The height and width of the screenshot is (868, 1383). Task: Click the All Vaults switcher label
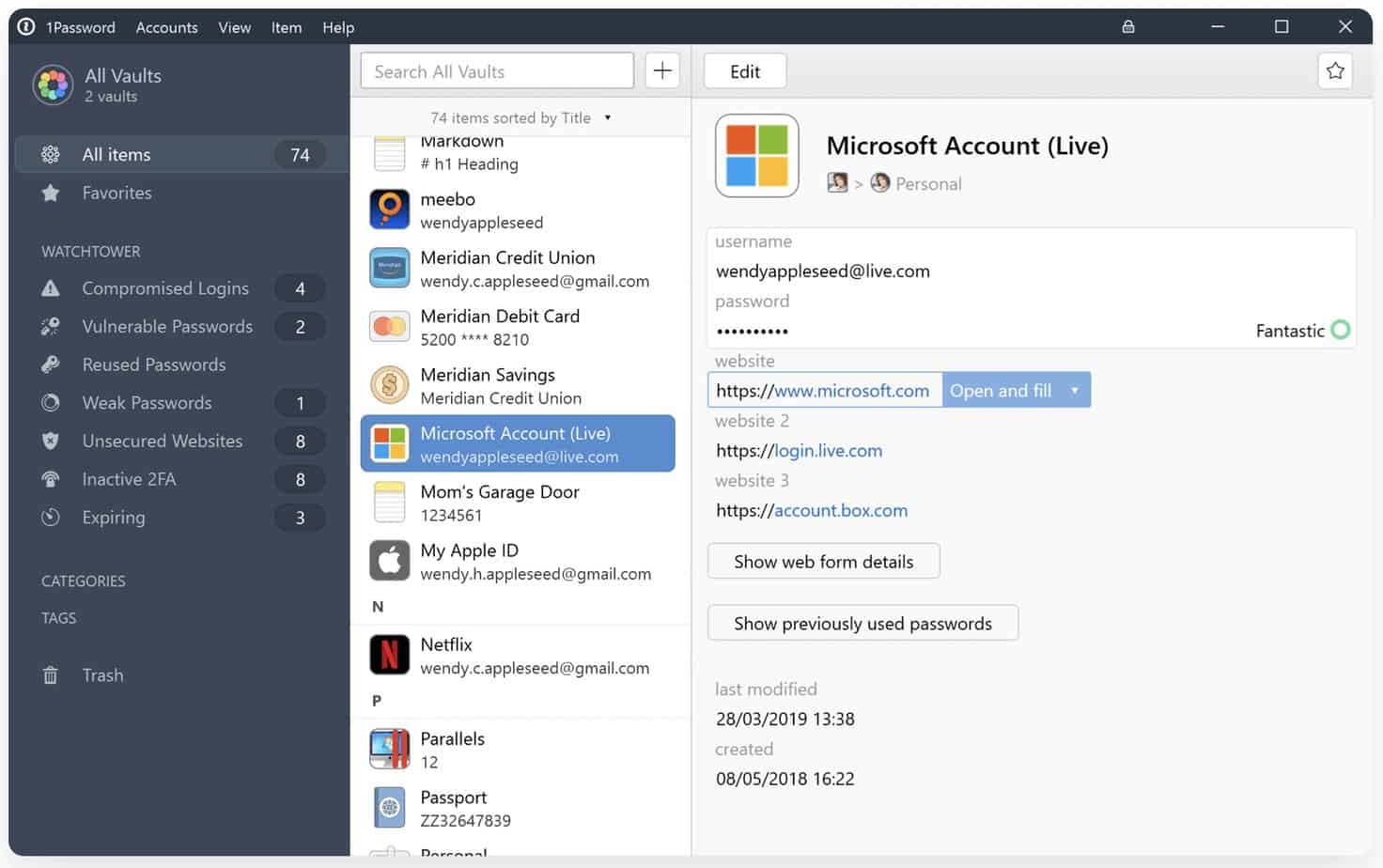pos(123,76)
